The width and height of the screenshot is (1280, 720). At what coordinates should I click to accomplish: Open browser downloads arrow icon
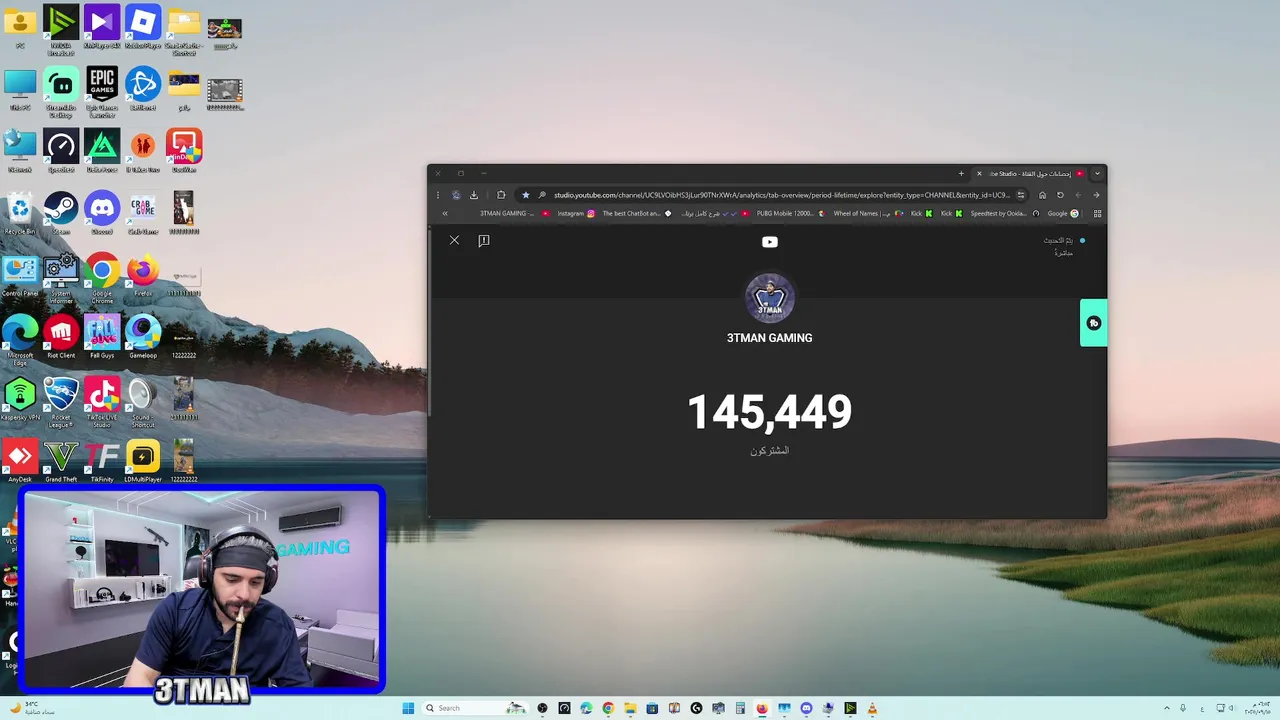point(474,195)
